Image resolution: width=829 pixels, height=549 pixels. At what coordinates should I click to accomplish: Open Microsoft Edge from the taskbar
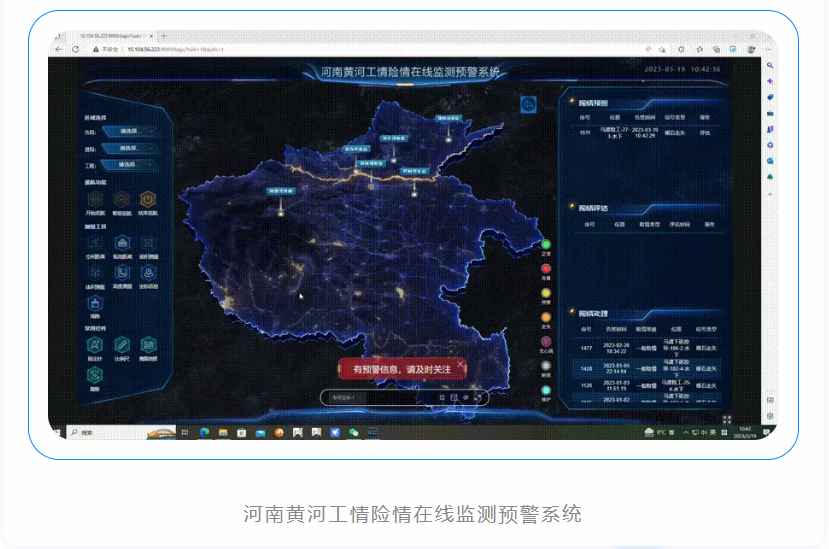point(204,433)
